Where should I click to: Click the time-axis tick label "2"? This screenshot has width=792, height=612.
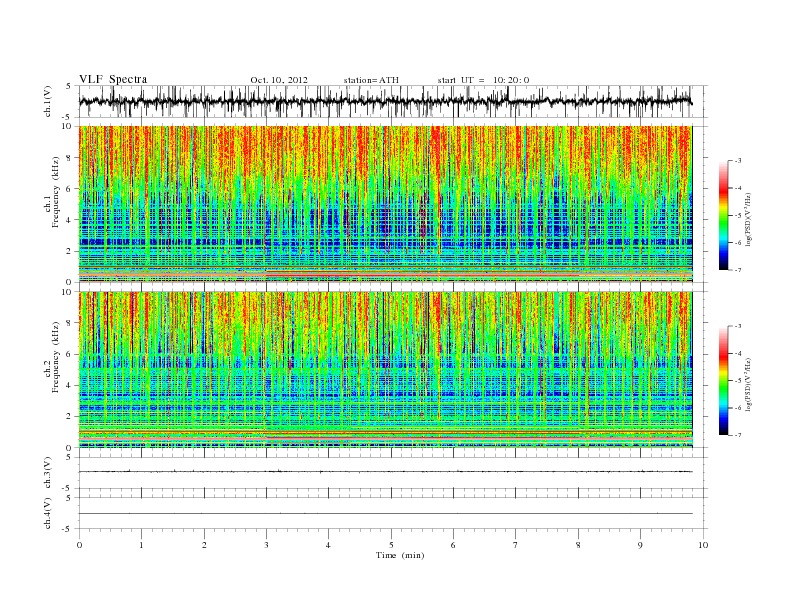click(x=204, y=545)
